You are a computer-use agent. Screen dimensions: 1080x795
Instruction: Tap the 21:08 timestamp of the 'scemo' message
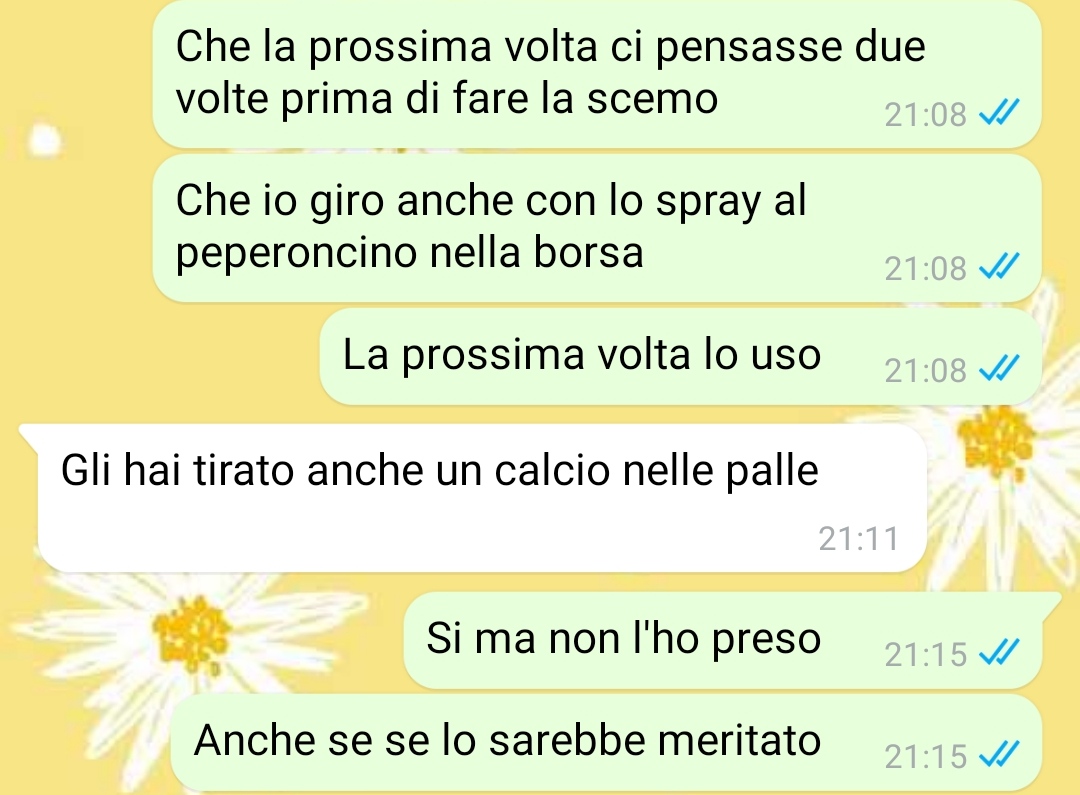[926, 114]
